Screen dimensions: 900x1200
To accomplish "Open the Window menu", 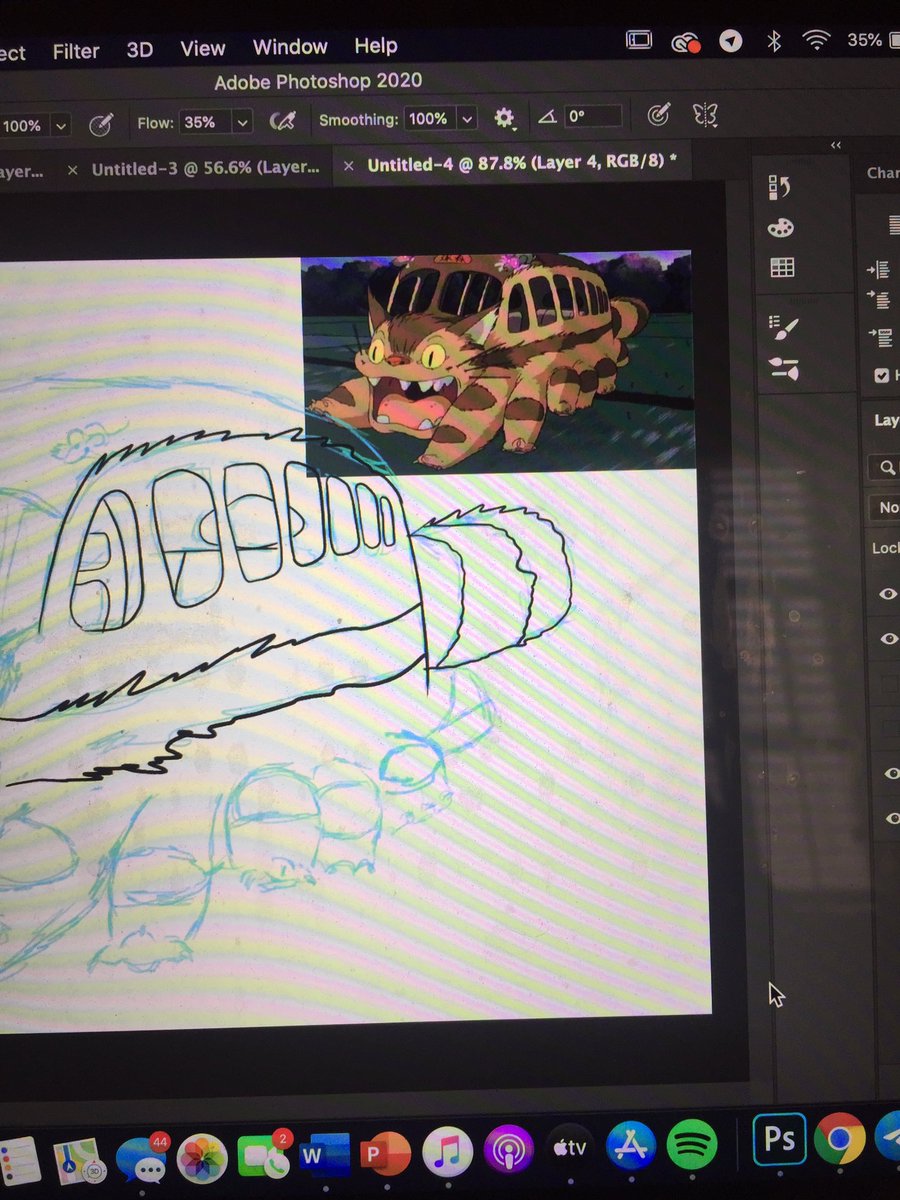I will (290, 47).
